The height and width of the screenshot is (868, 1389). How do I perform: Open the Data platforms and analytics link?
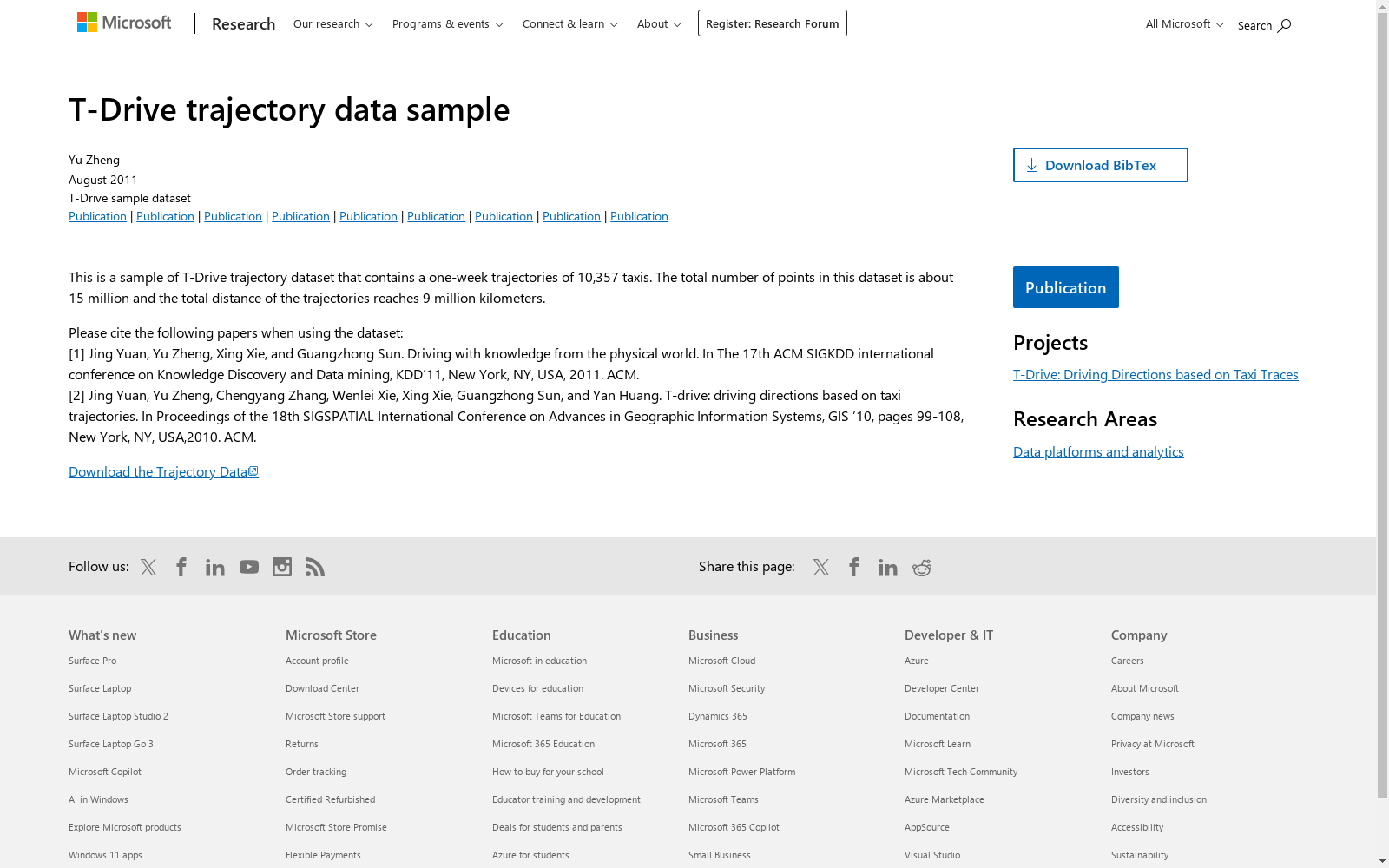(x=1098, y=451)
